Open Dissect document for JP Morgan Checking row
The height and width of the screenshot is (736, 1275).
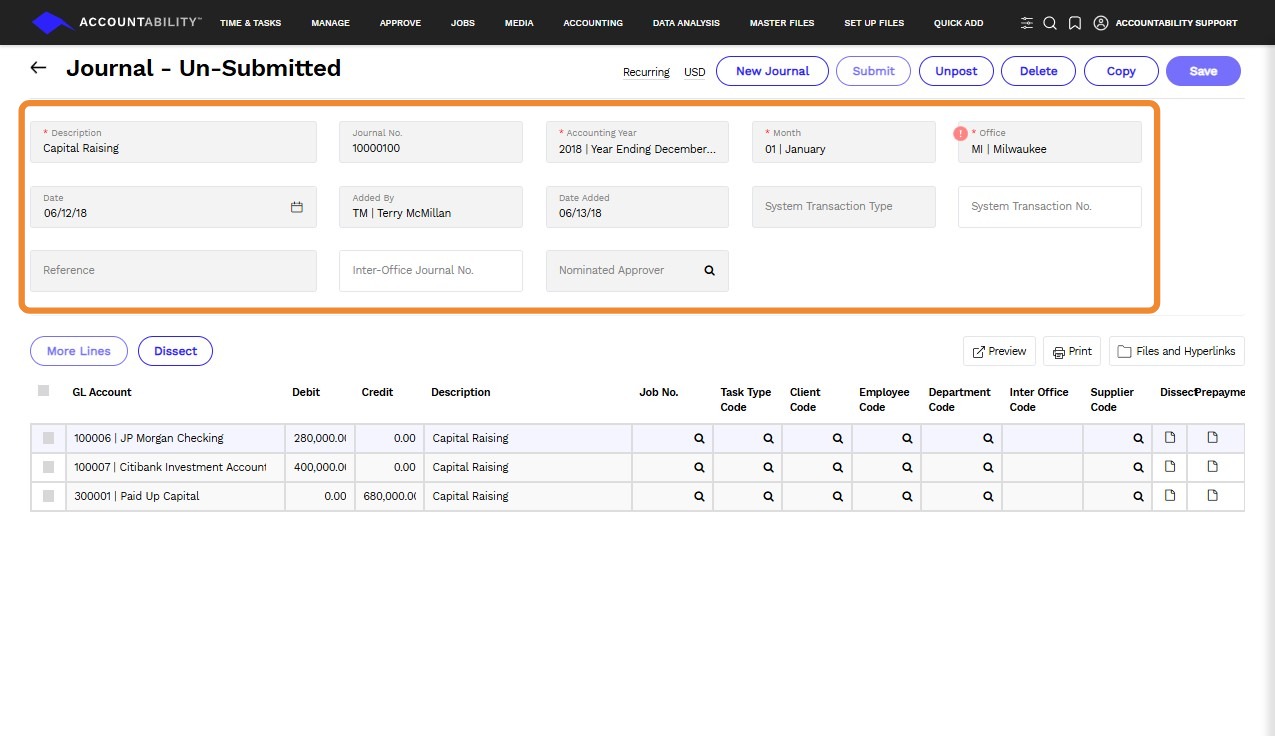pos(1170,437)
